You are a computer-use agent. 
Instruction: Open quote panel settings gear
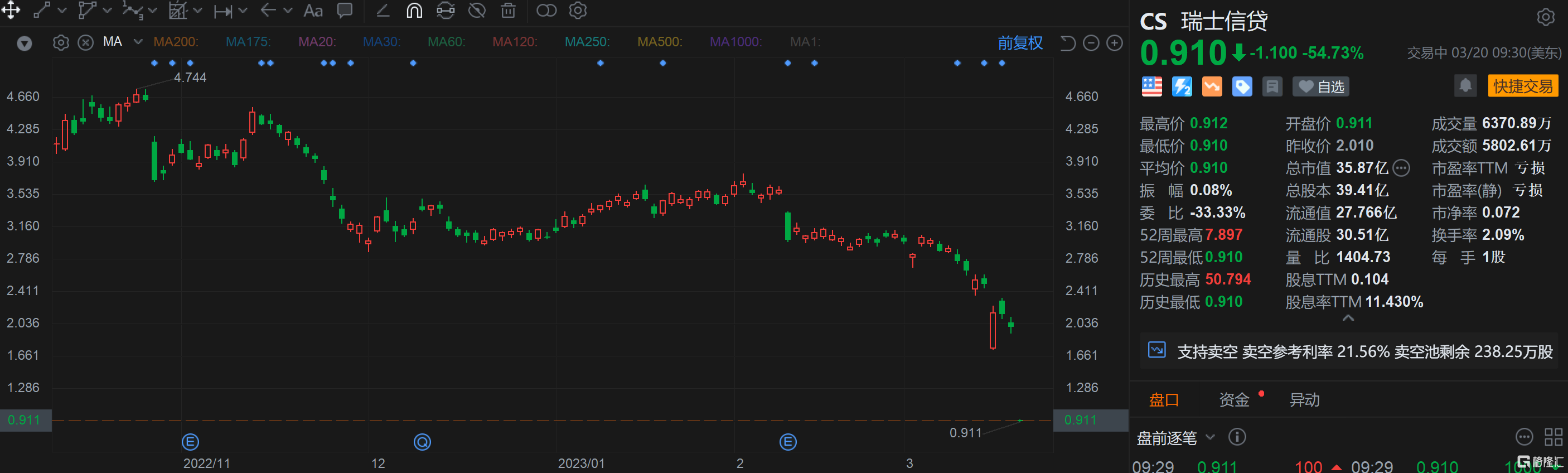point(1546,17)
